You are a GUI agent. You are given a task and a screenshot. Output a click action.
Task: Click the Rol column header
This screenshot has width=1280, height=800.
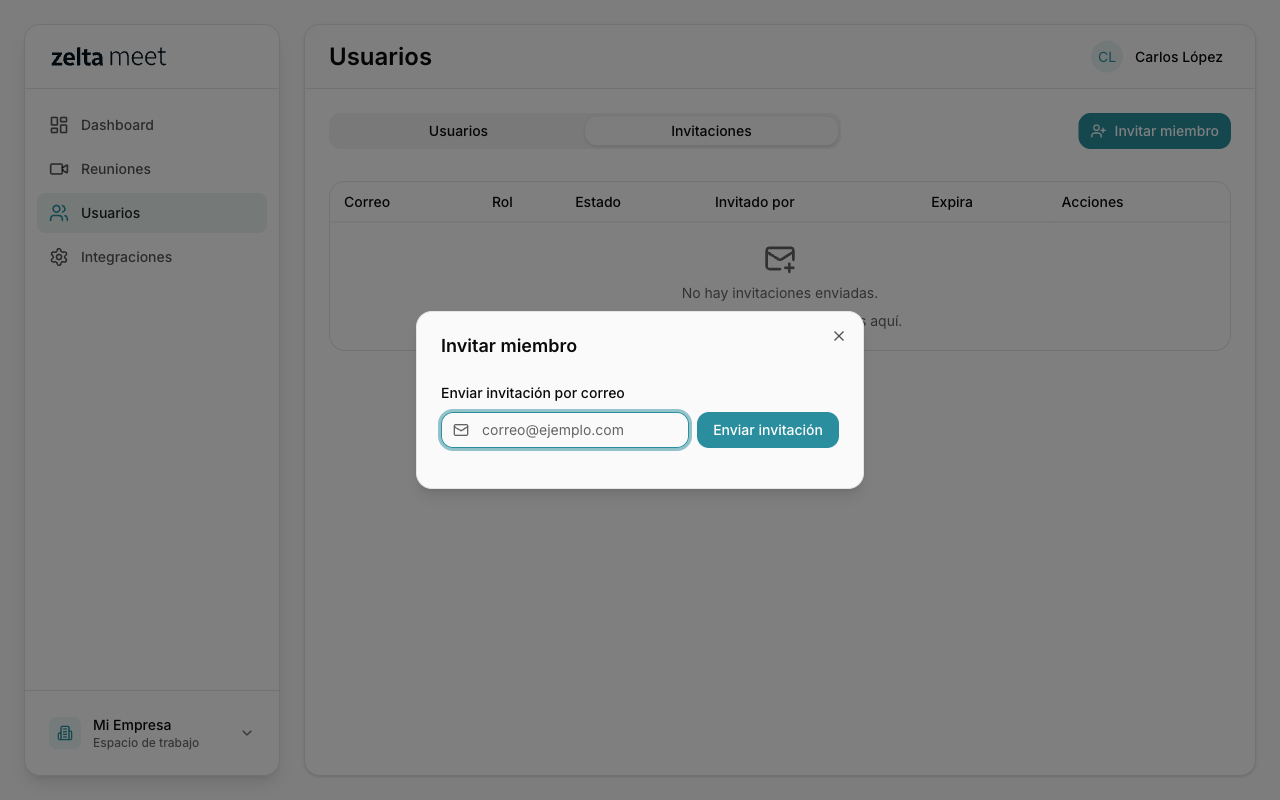[x=502, y=202]
